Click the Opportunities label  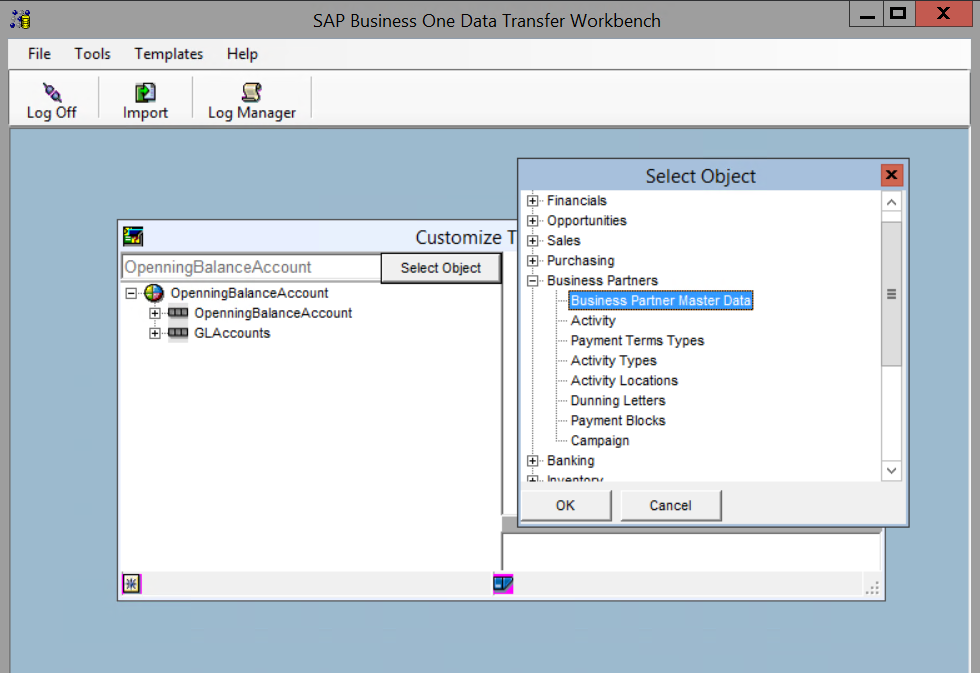(x=587, y=221)
